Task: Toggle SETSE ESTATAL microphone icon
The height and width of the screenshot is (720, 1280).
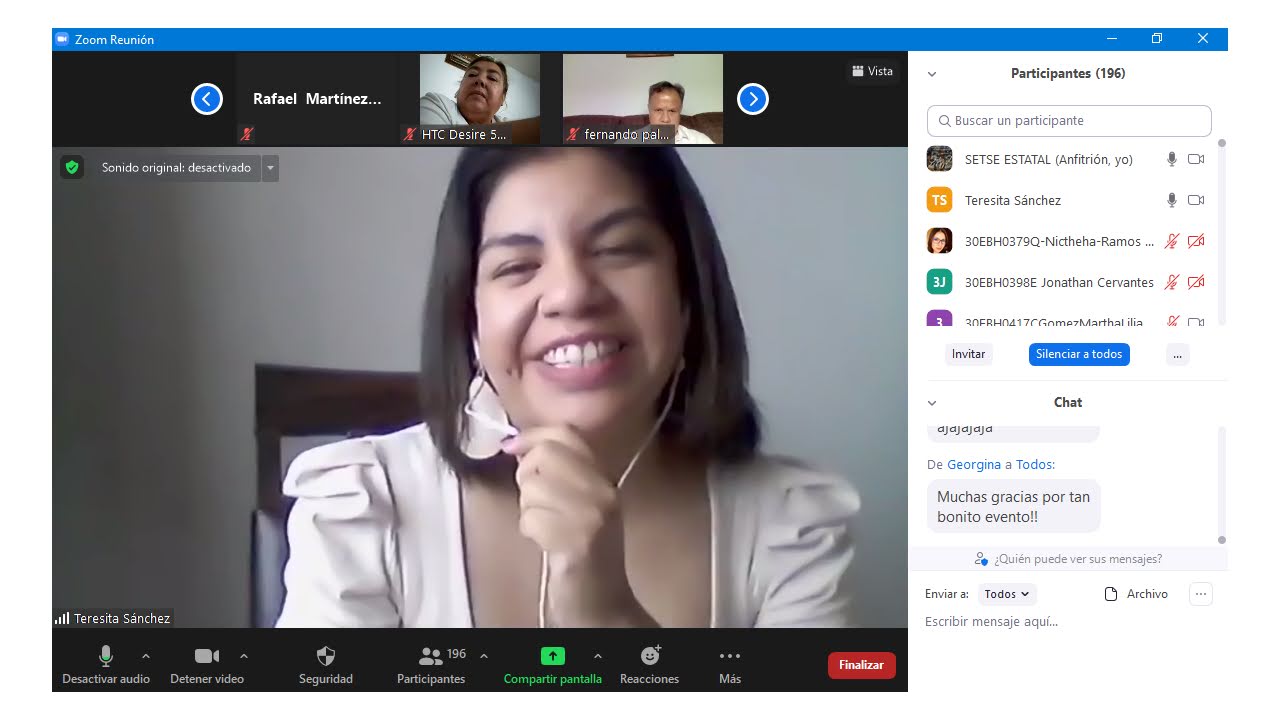Action: [x=1172, y=159]
